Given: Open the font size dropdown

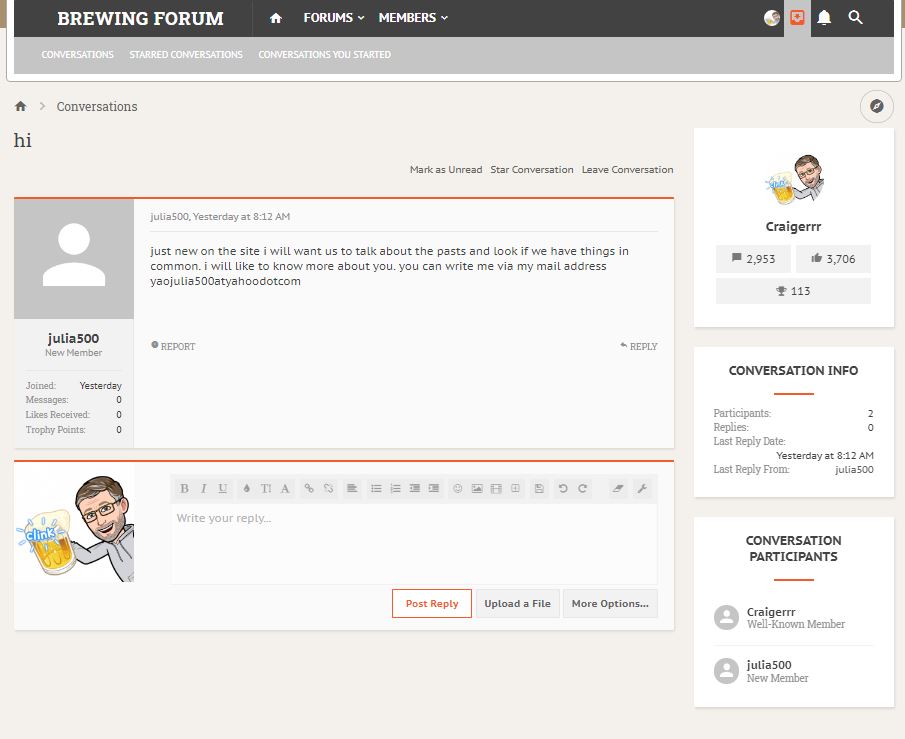Looking at the screenshot, I should pos(266,489).
